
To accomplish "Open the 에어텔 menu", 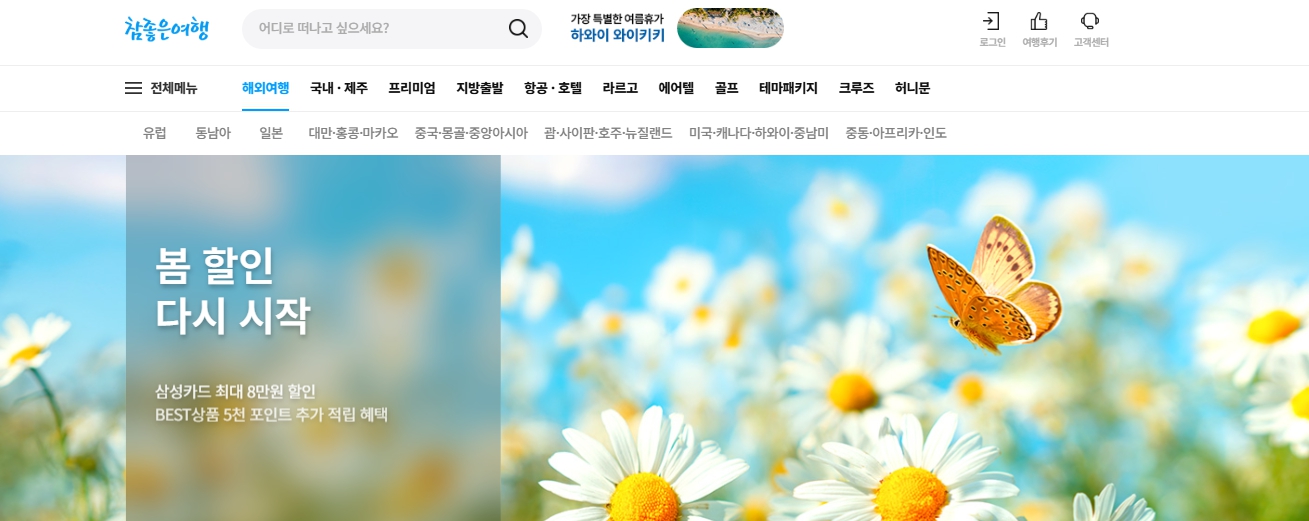I will 676,88.
